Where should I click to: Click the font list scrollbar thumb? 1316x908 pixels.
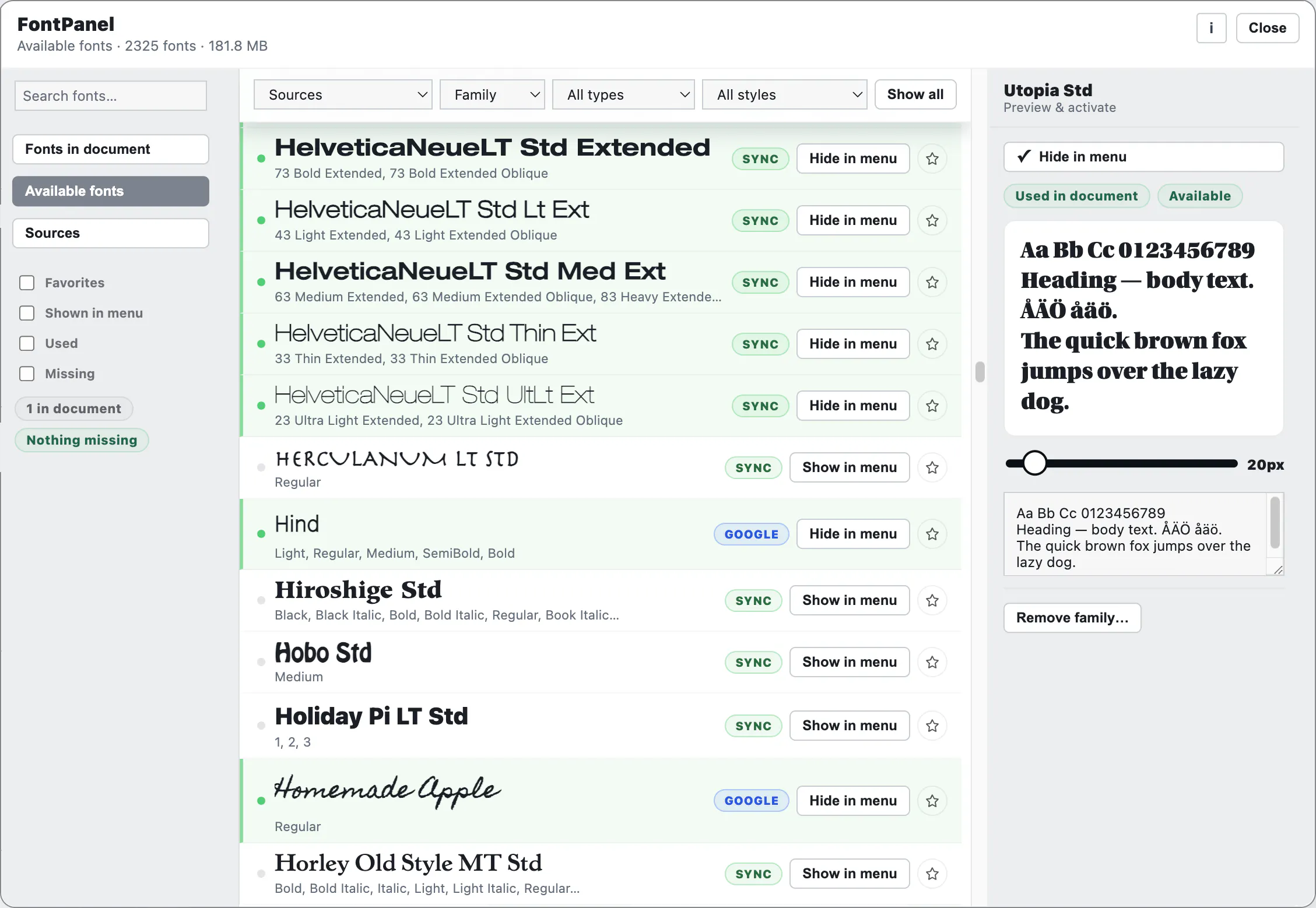[980, 372]
